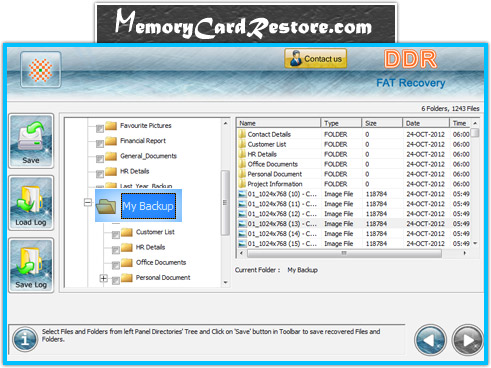Click the Personal Document folder icon in tree
This screenshot has height=368, width=491.
pos(127,278)
